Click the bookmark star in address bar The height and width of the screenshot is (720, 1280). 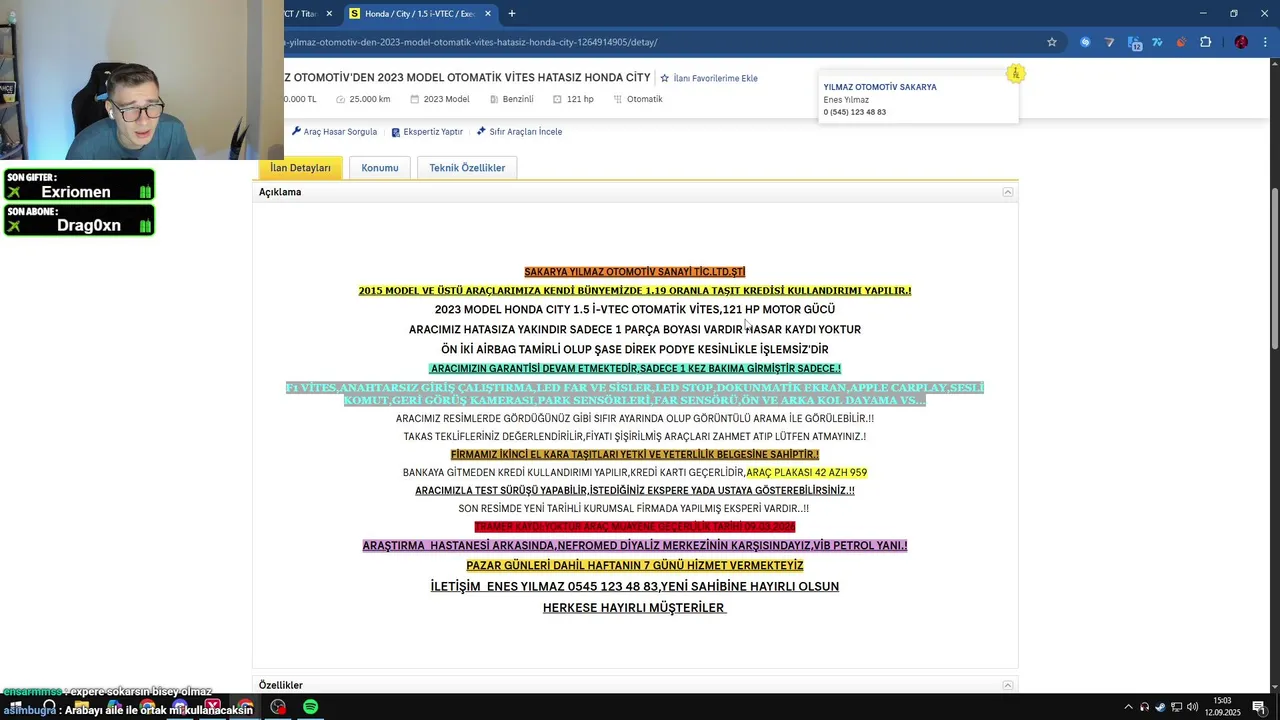pos(1052,42)
